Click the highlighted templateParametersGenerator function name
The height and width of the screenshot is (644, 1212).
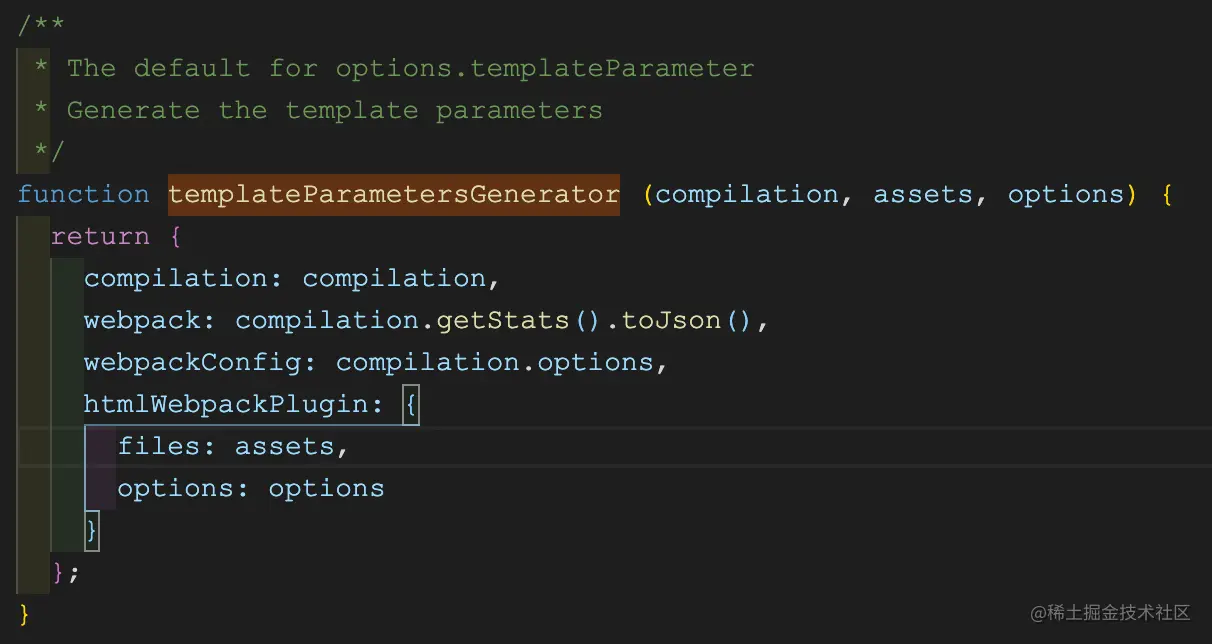pyautogui.click(x=394, y=194)
